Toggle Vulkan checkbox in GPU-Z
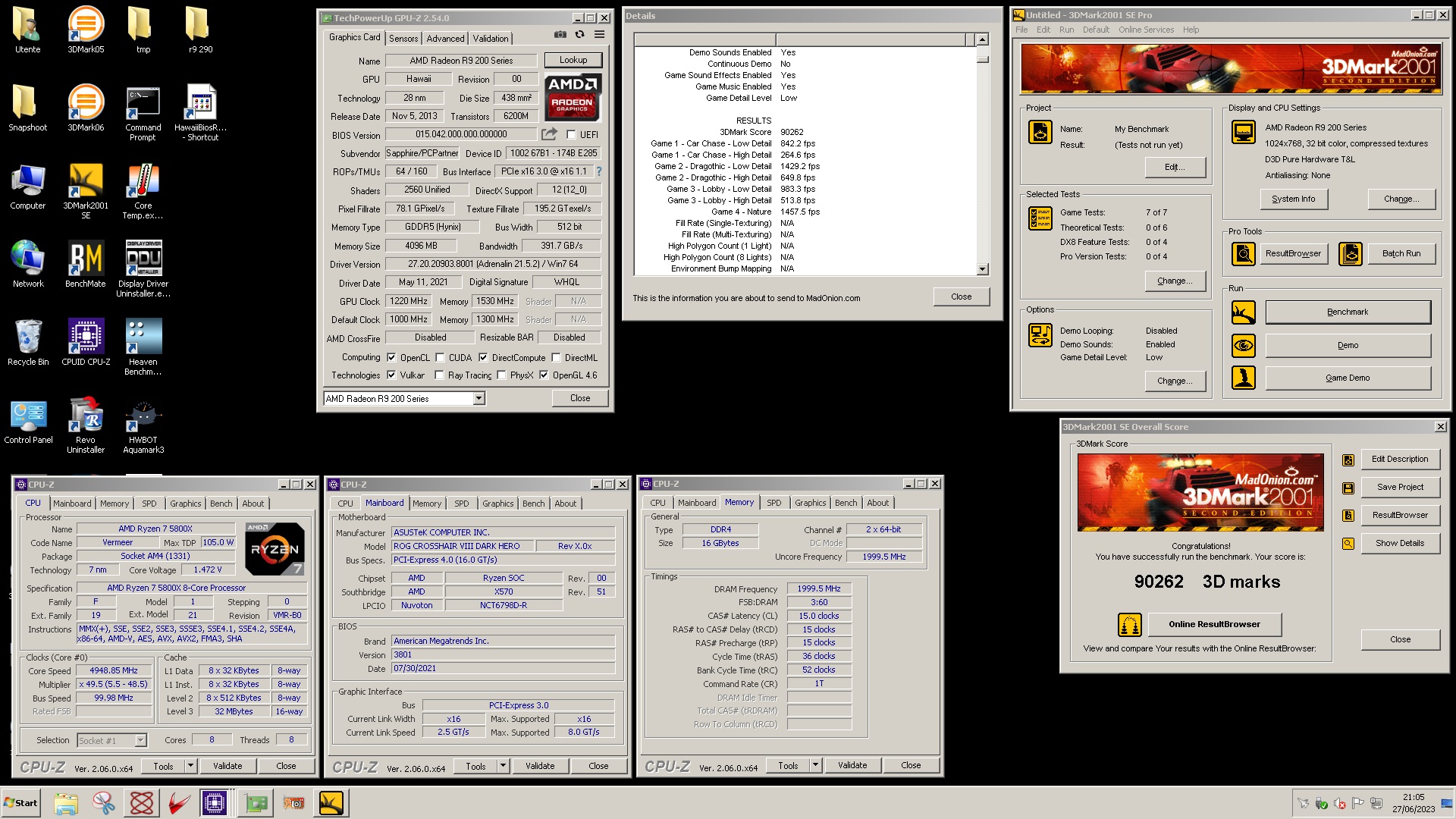 pos(391,375)
